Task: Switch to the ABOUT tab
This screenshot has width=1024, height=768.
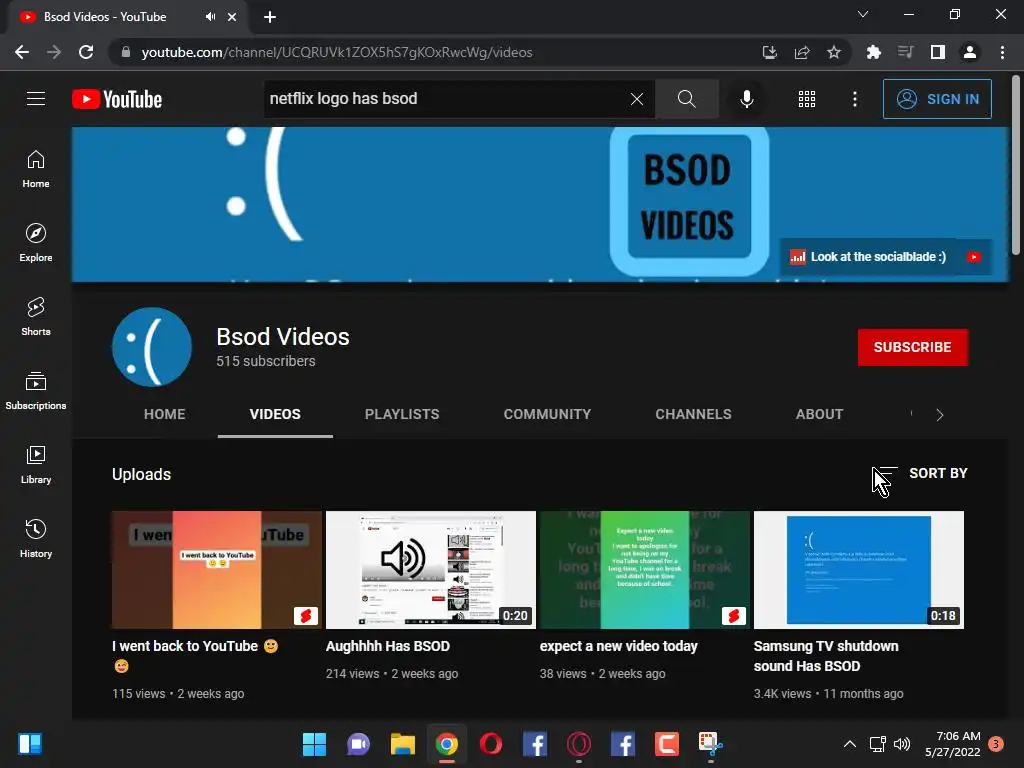Action: pos(819,414)
